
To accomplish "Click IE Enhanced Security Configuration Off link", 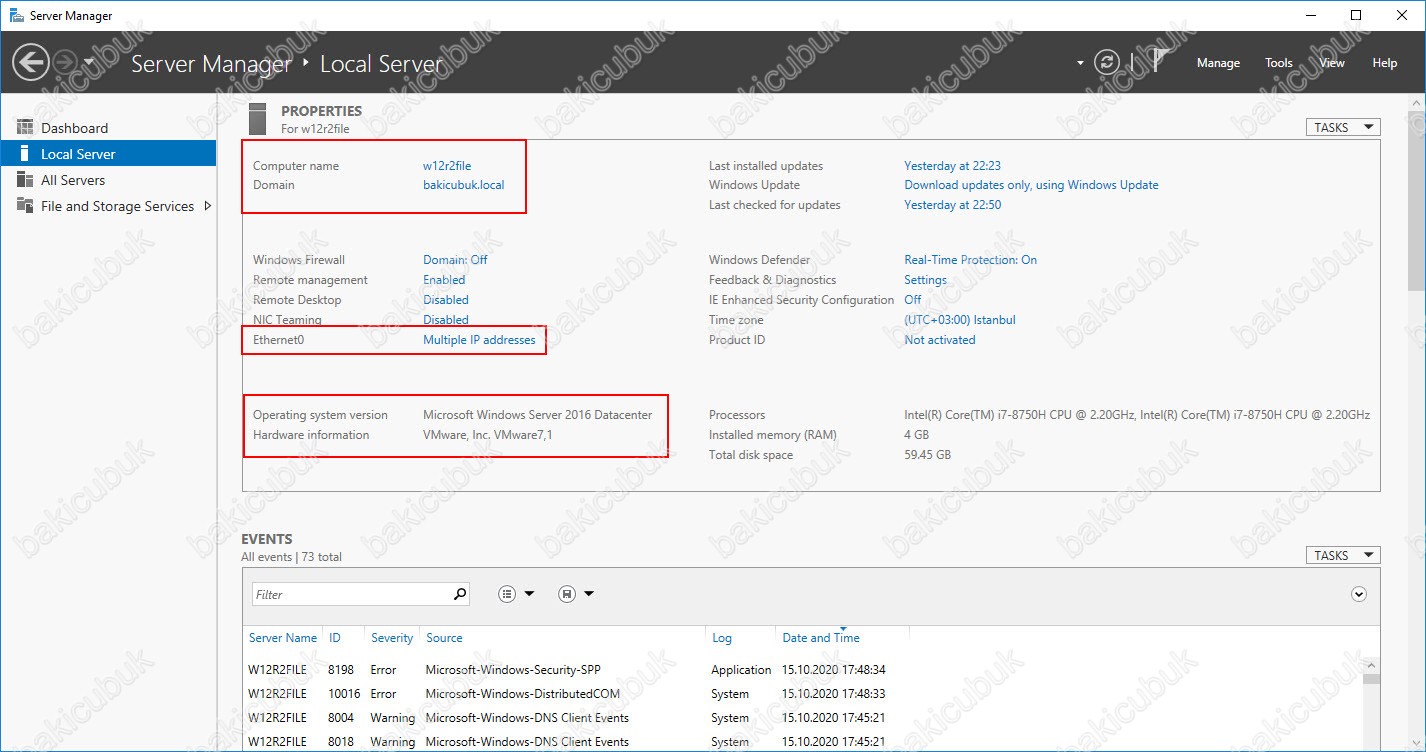I will tap(913, 300).
